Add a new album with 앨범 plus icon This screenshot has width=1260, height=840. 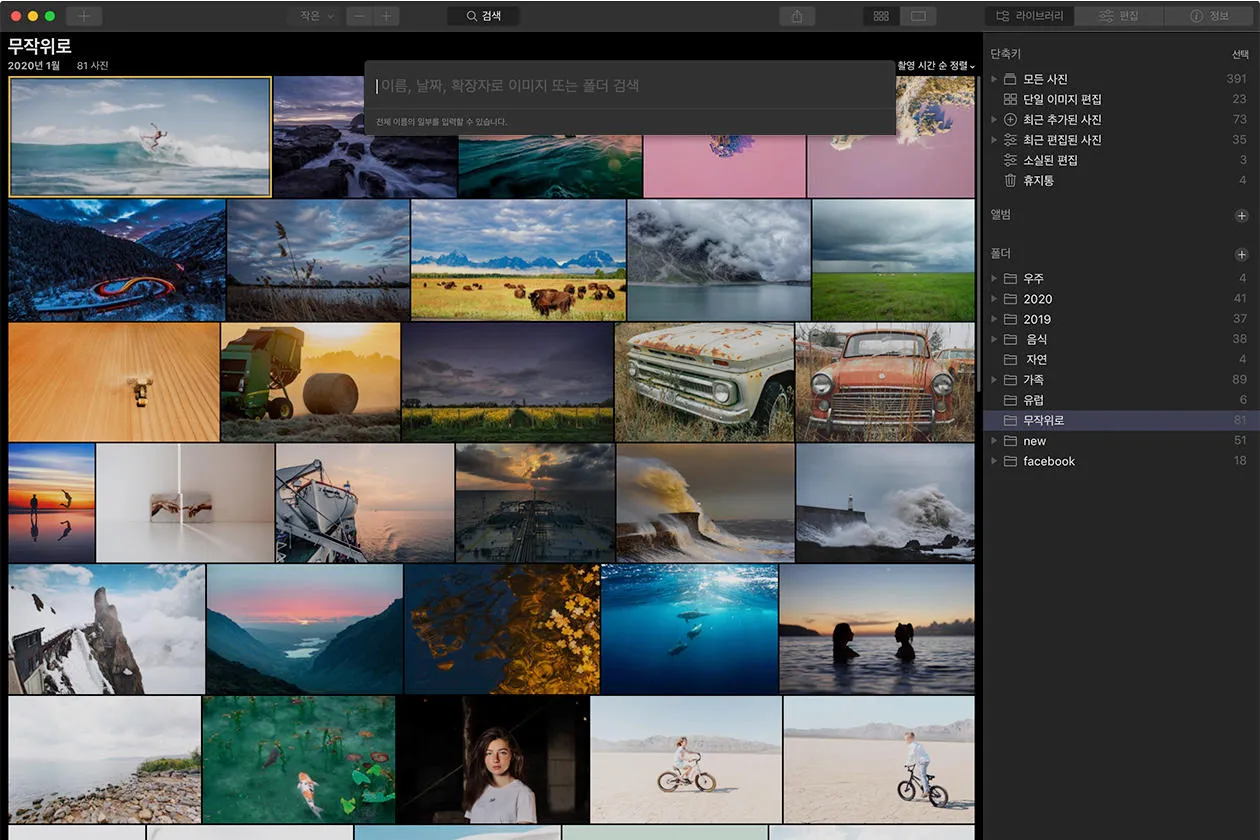(x=1241, y=215)
